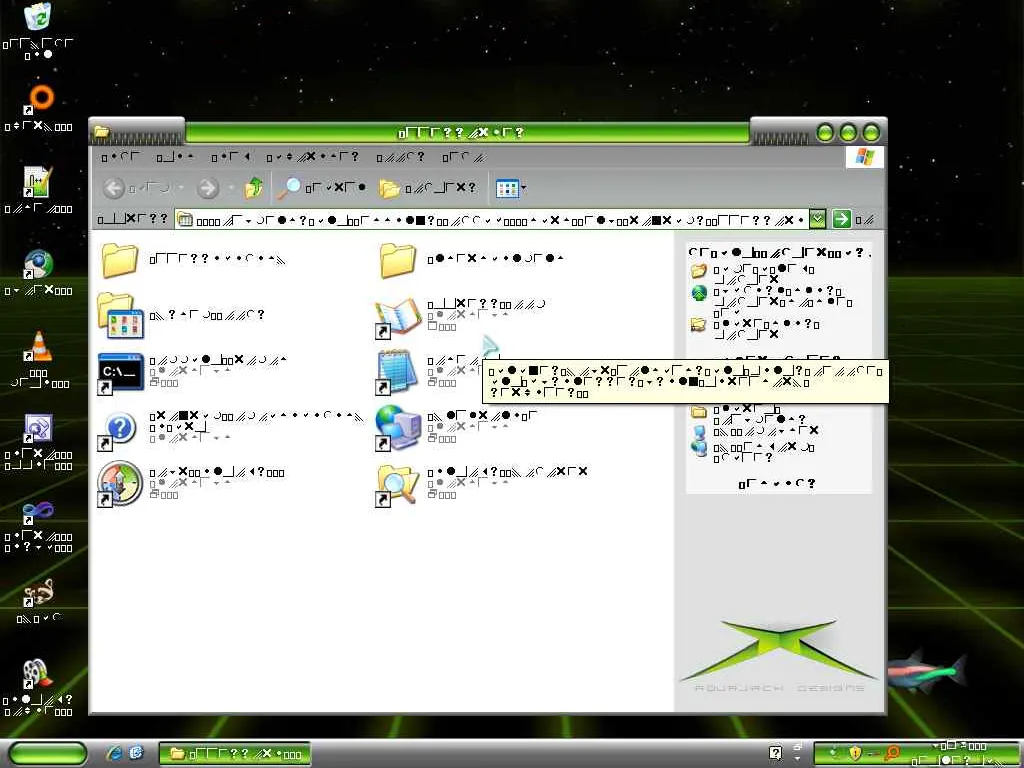Open the View menu
This screenshot has height=768, width=1024.
[x=231, y=157]
